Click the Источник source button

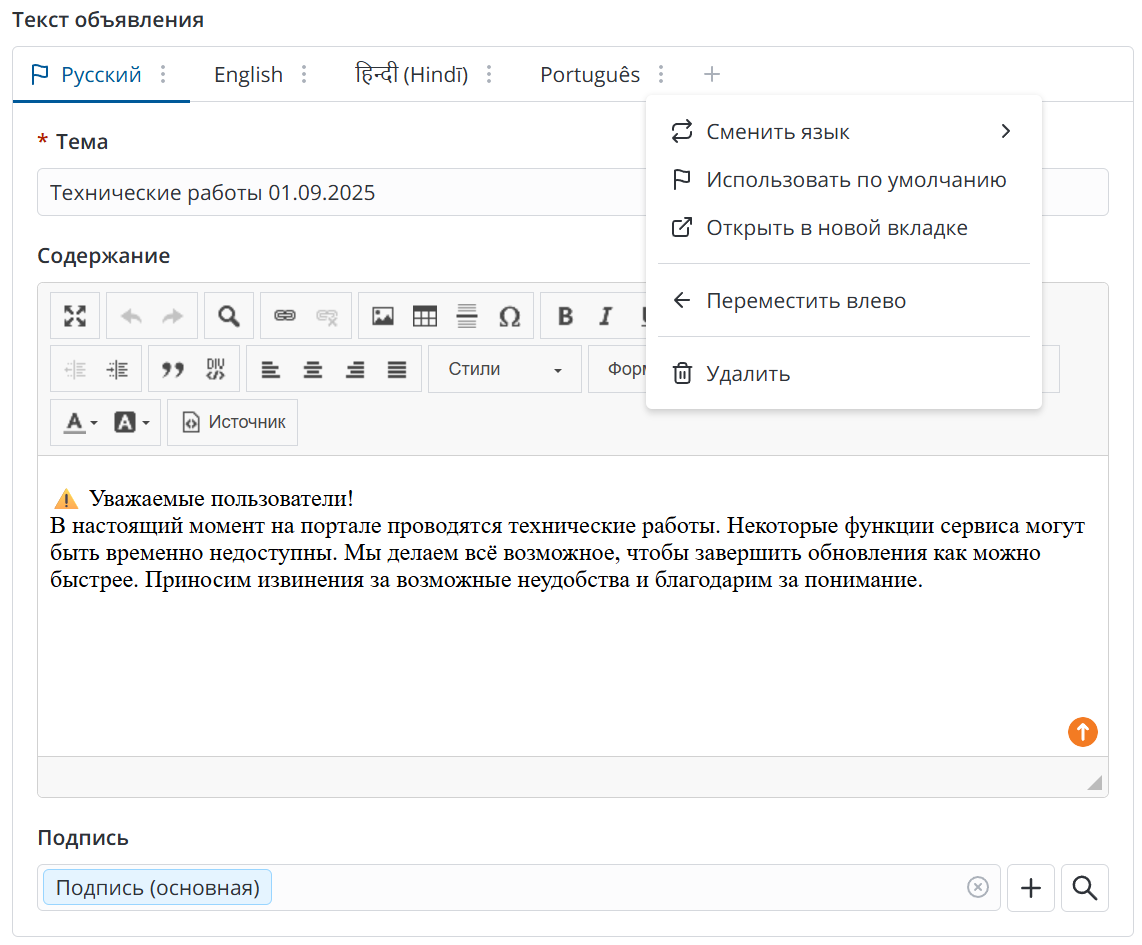233,423
